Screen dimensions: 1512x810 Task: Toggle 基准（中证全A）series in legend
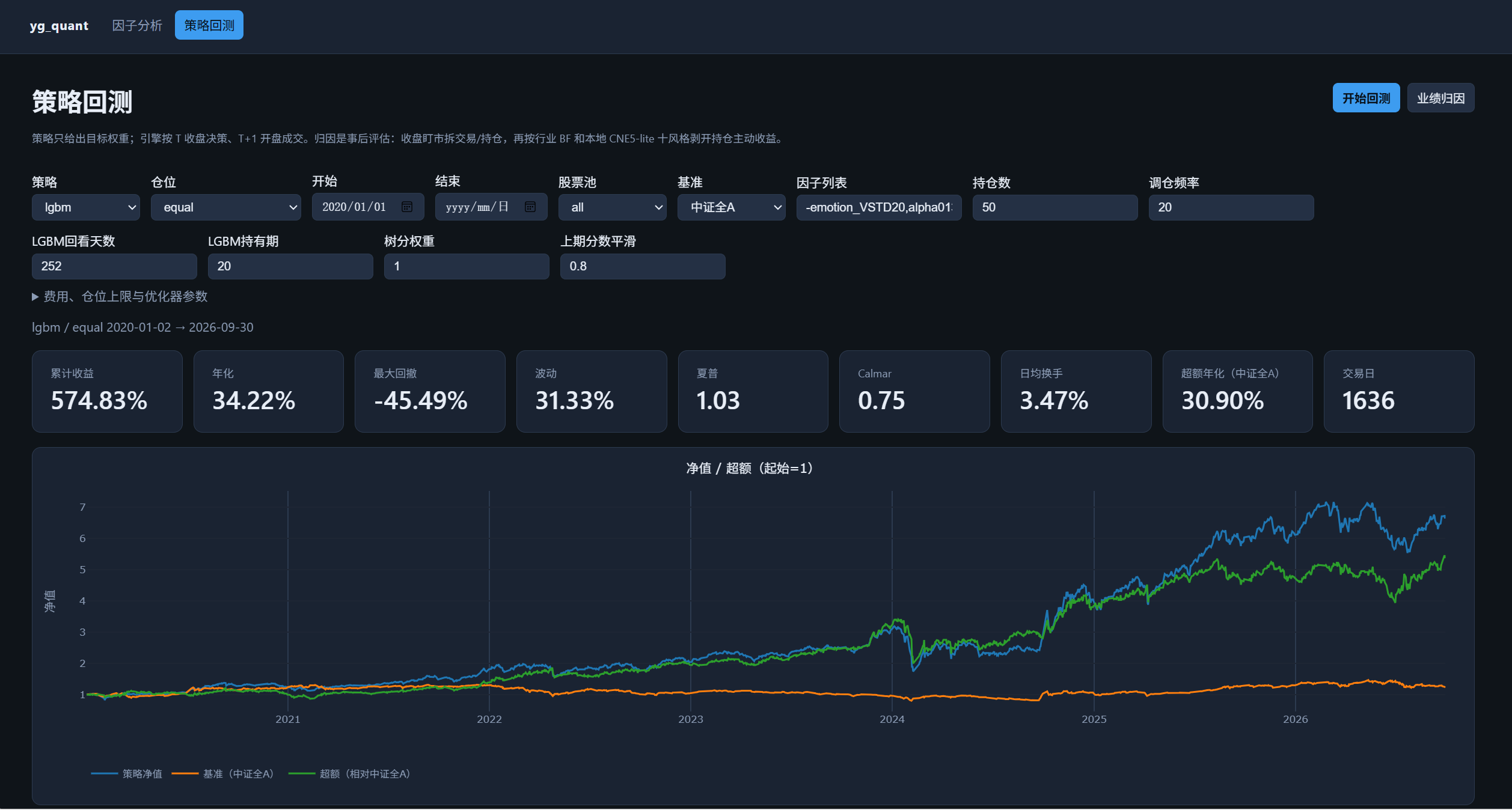pos(223,774)
